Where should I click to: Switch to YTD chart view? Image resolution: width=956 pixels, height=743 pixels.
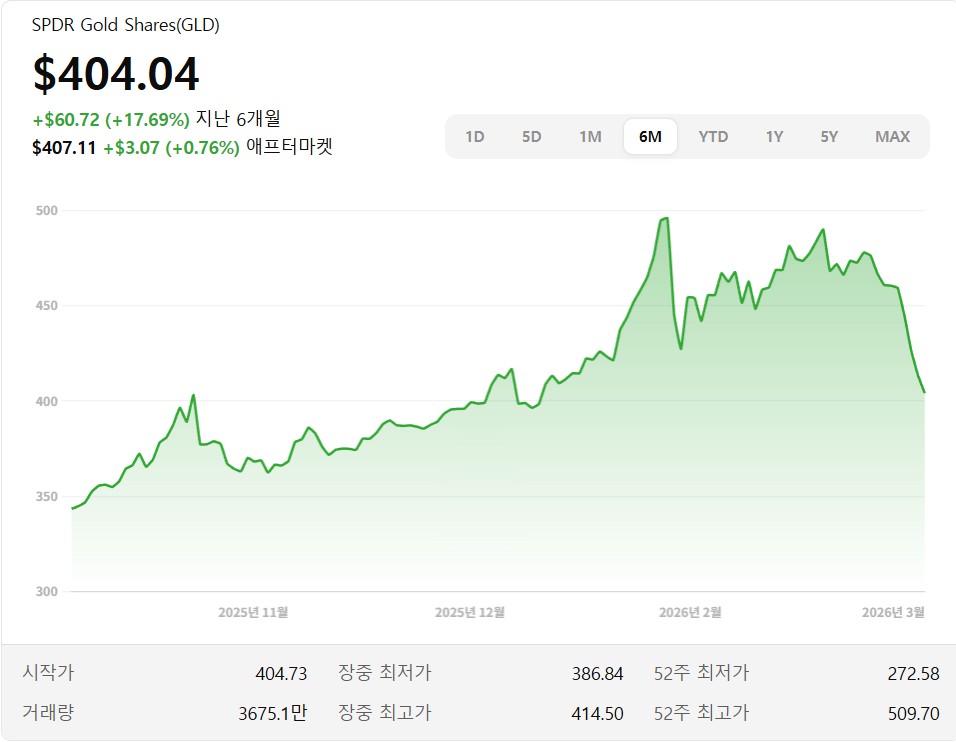click(713, 137)
